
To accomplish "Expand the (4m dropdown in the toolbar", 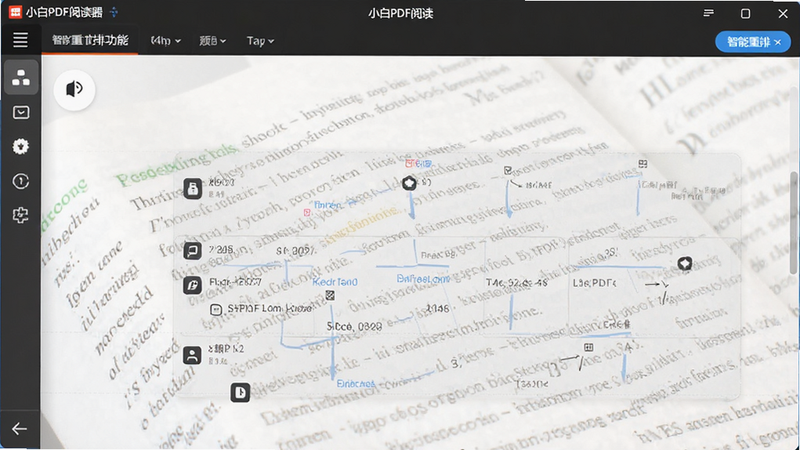I will 166,41.
